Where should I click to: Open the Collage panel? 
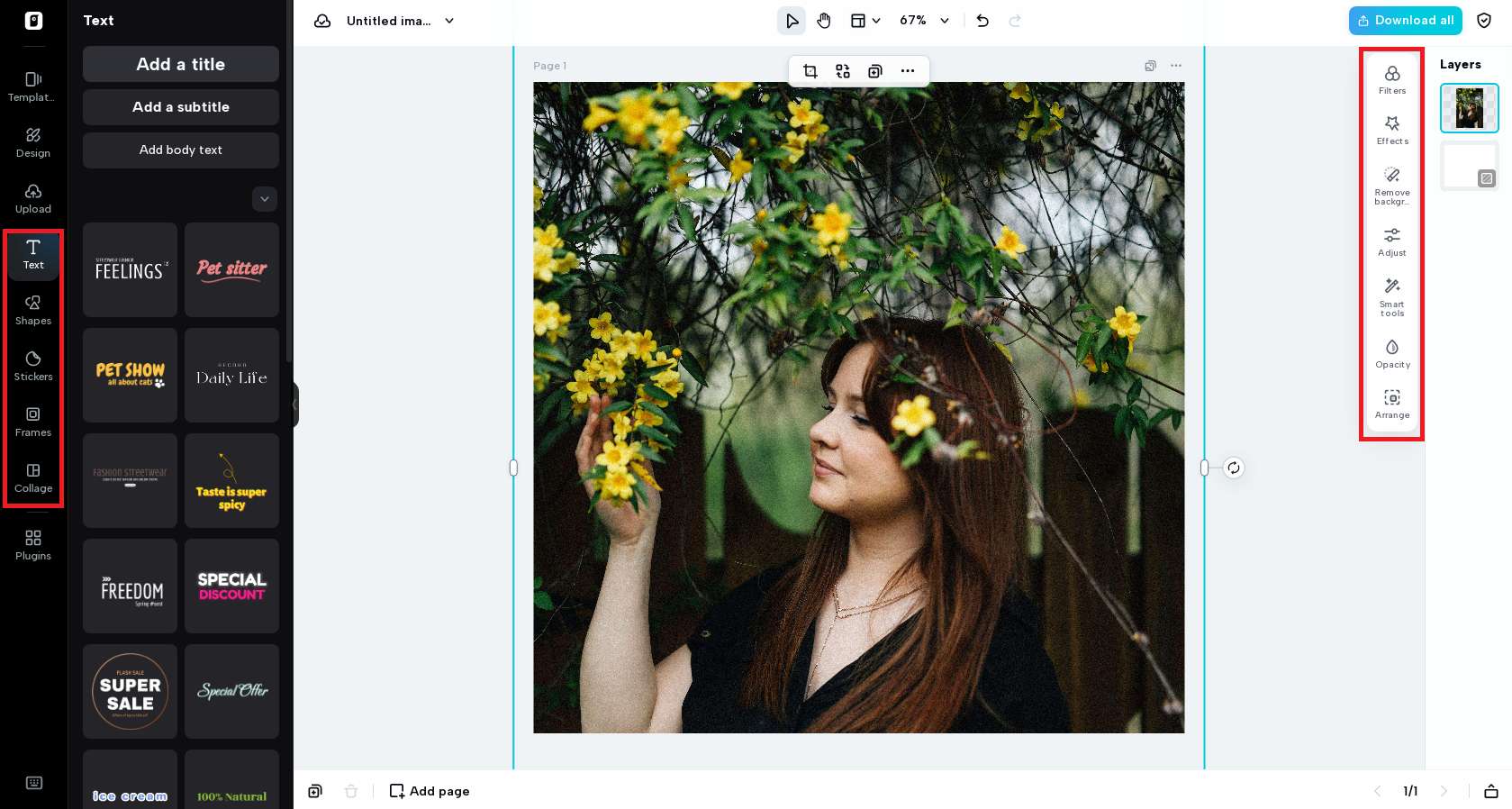pos(33,477)
